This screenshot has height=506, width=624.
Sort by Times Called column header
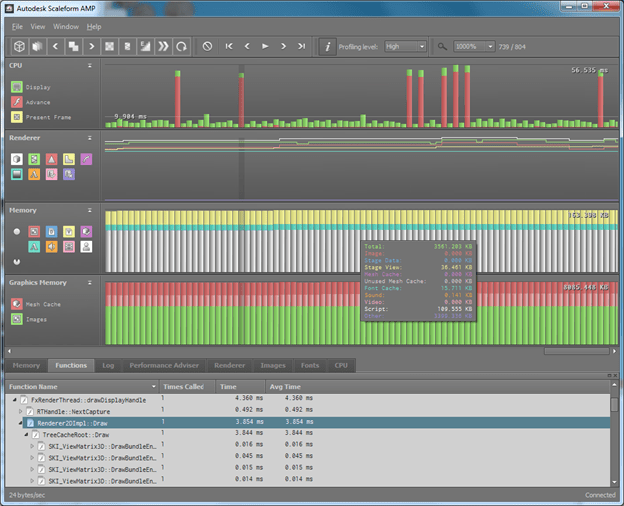187,387
